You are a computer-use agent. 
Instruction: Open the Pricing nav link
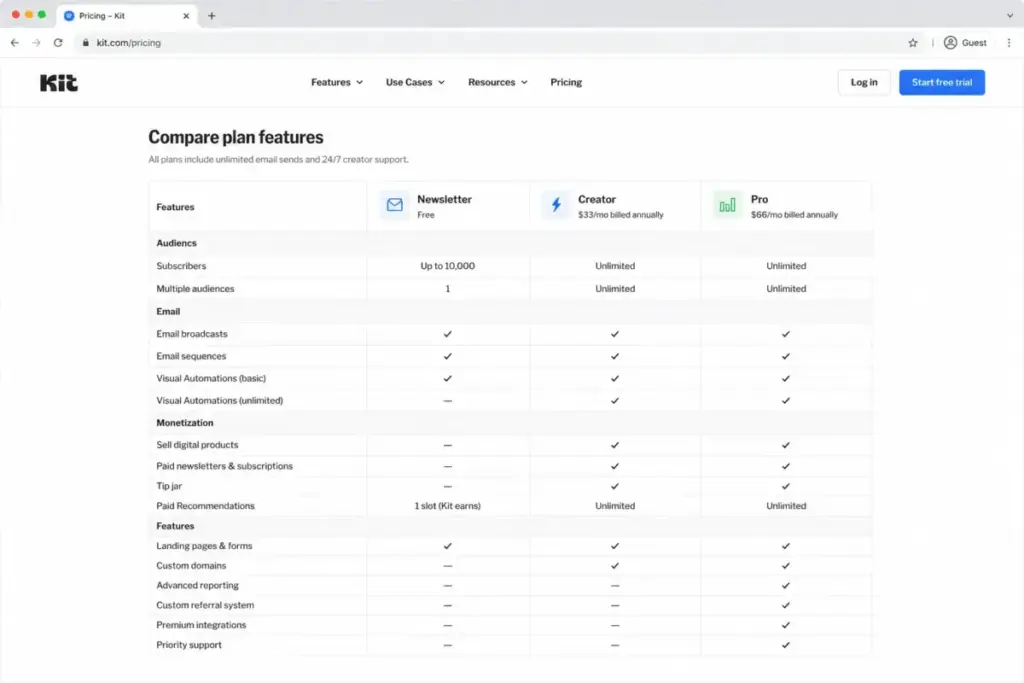pos(566,82)
